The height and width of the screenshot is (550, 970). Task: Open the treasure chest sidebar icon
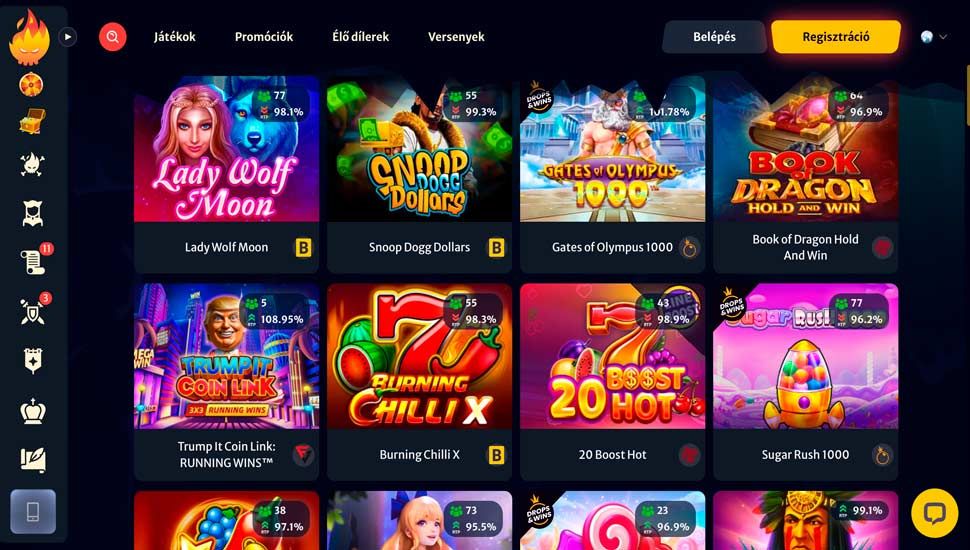click(32, 121)
